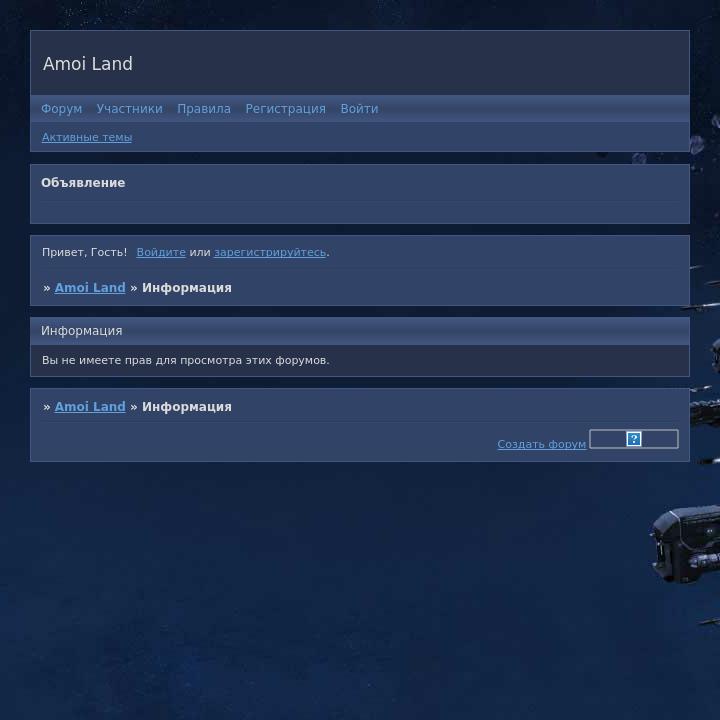Click the 'Вы не имеете прав' message
Image resolution: width=720 pixels, height=720 pixels.
tap(185, 360)
